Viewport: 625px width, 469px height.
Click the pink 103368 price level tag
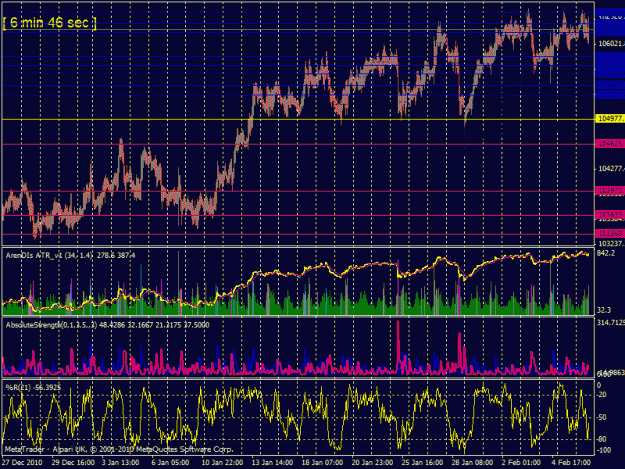(610, 234)
